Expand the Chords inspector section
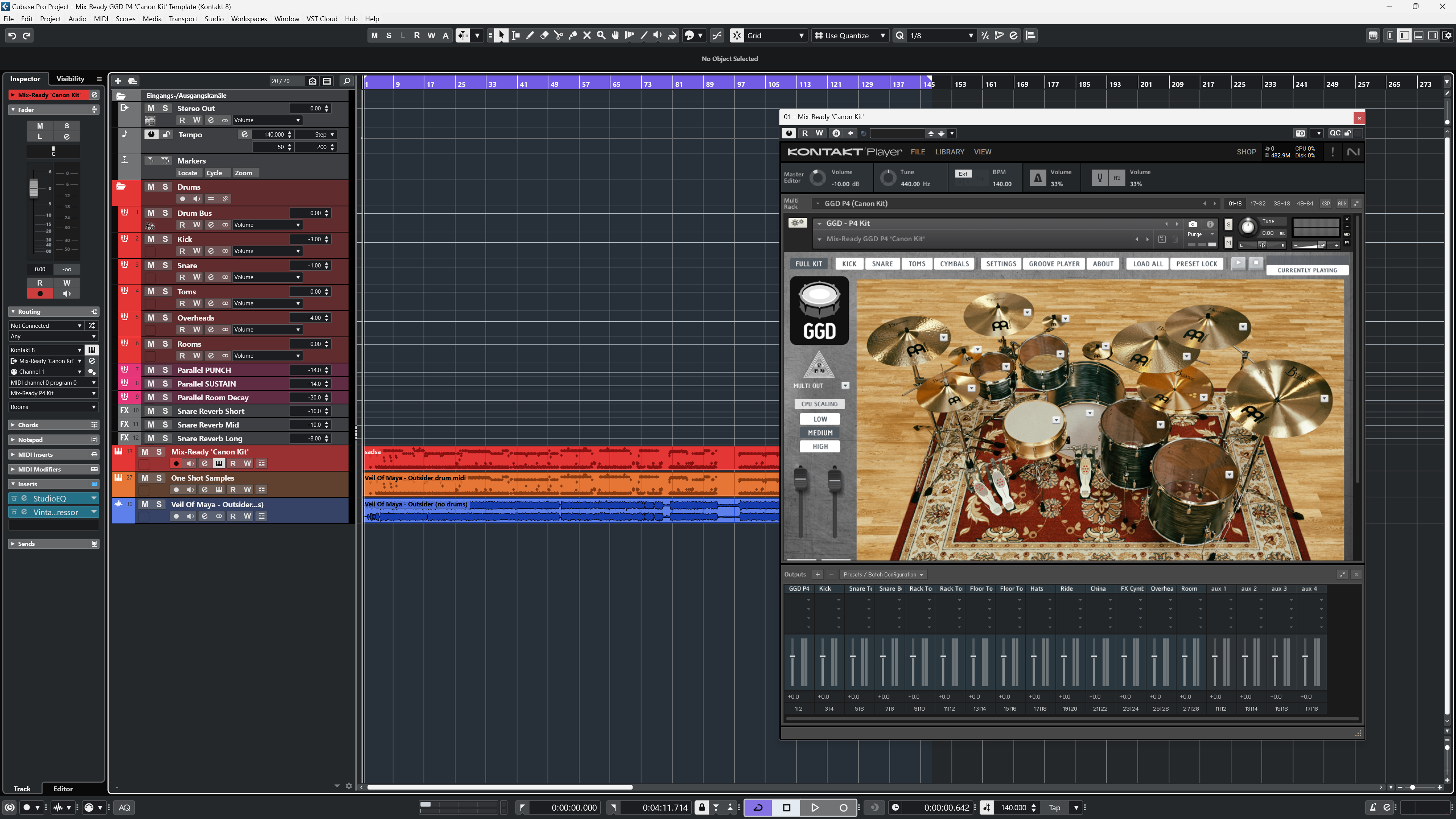The image size is (1456, 819). (28, 424)
